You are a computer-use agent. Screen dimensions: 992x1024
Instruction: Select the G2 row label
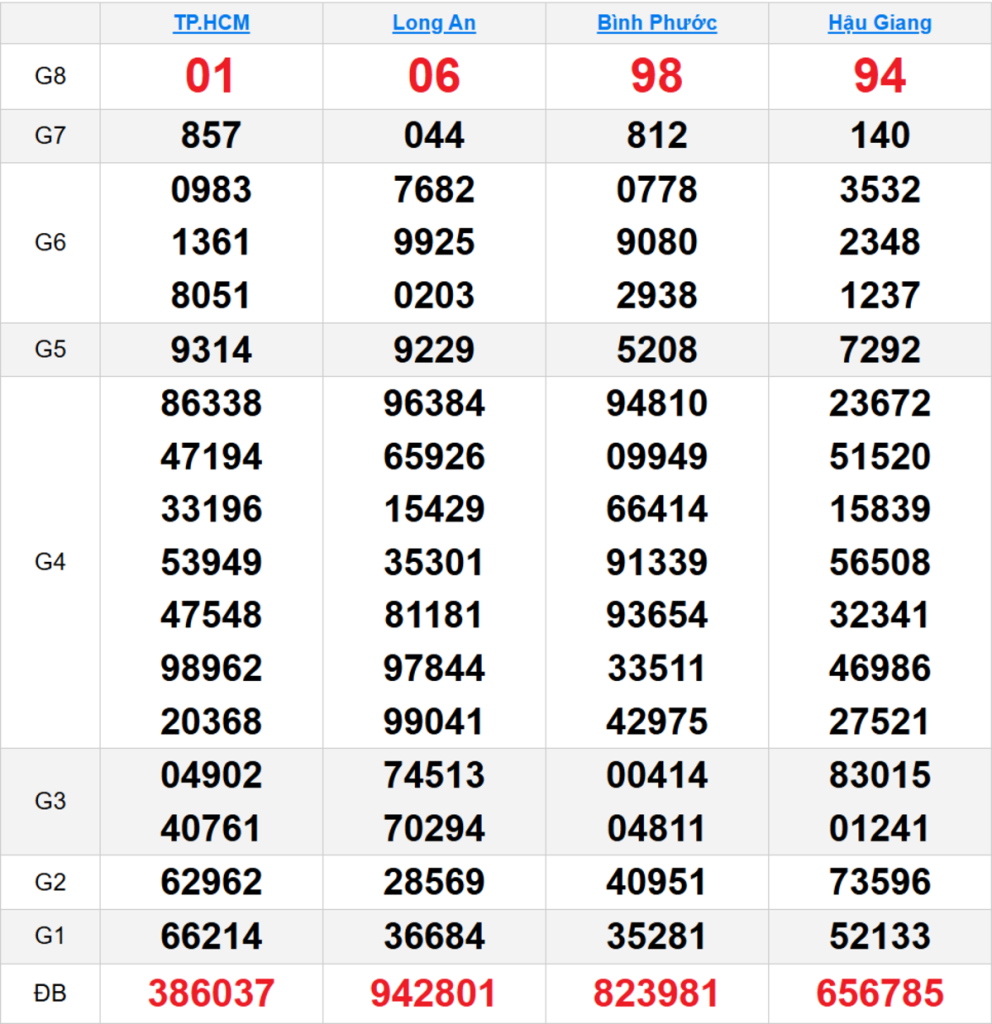pyautogui.click(x=50, y=882)
